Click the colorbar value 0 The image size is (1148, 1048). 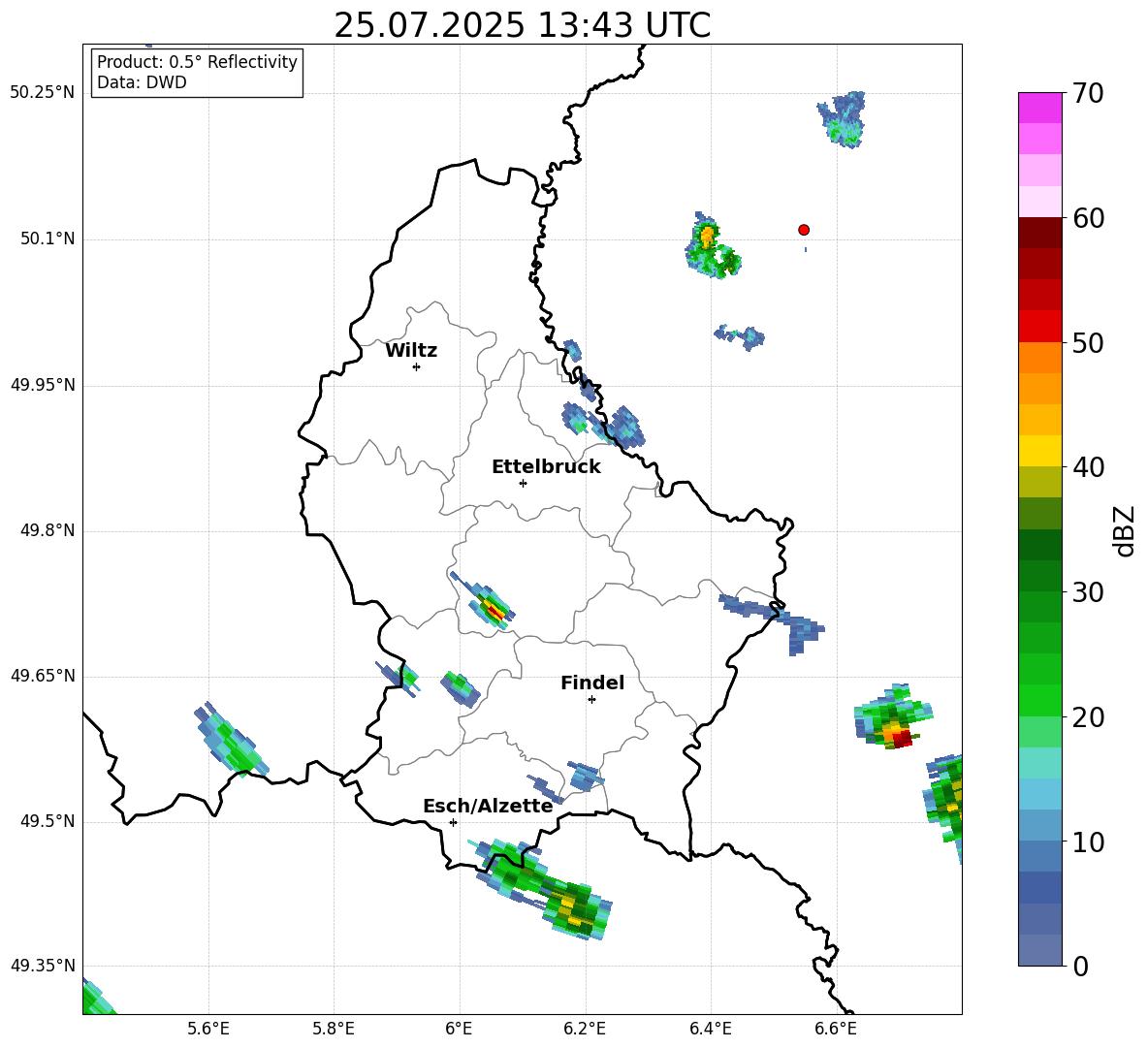(1080, 966)
